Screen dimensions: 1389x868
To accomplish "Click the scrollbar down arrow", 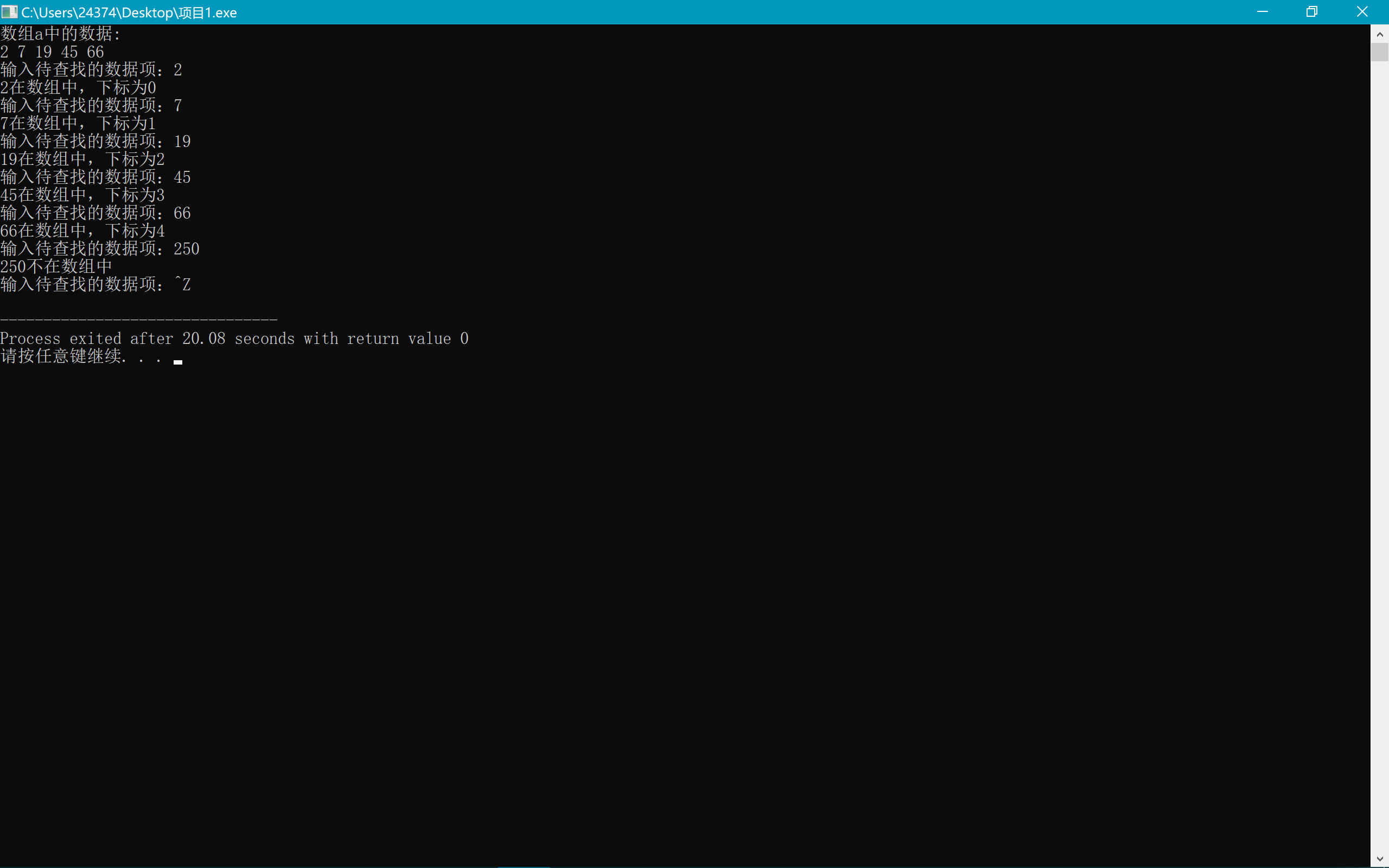I will 1380,859.
